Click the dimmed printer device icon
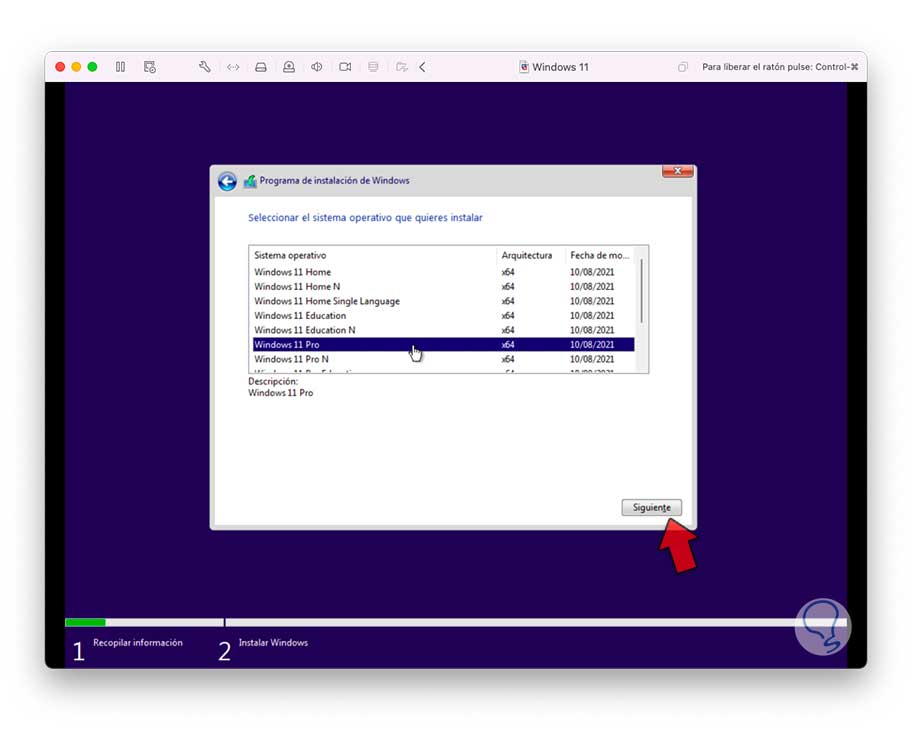Image resolution: width=912 pixels, height=750 pixels. (x=373, y=67)
